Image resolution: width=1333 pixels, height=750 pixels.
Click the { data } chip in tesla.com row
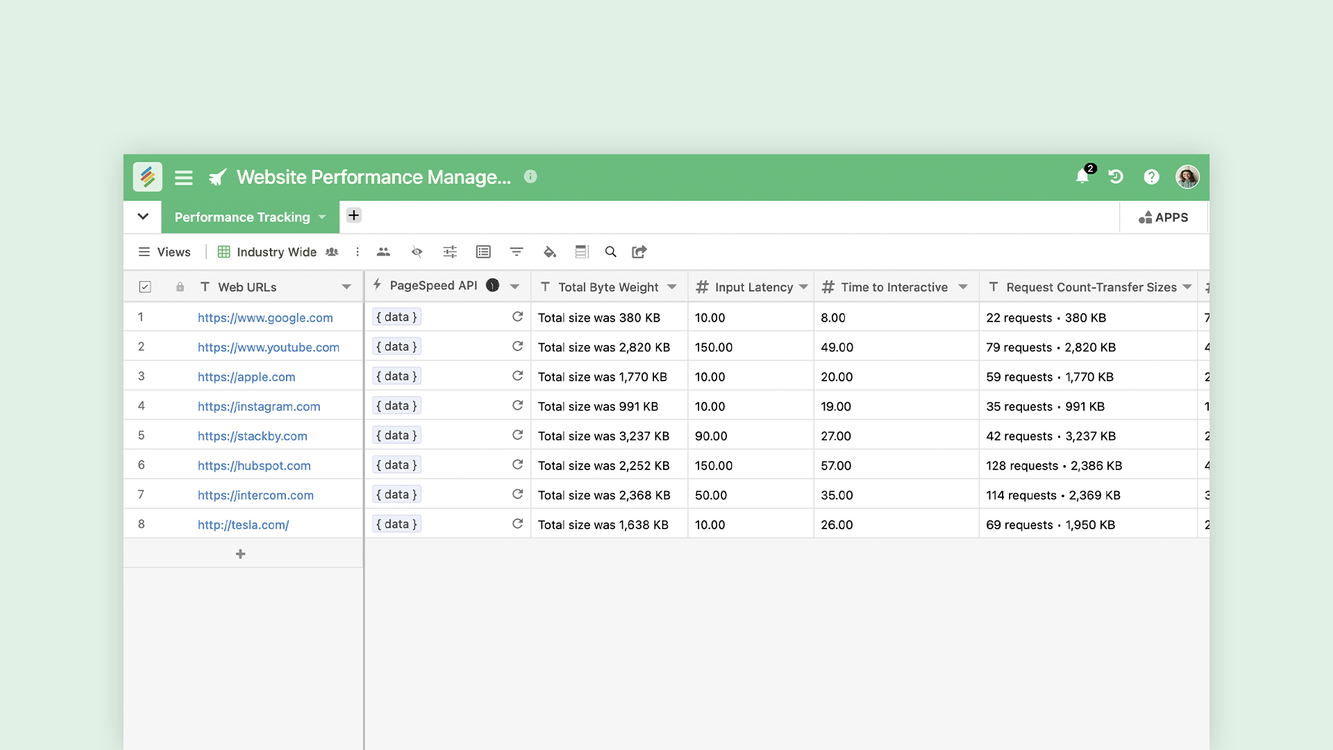[x=397, y=524]
